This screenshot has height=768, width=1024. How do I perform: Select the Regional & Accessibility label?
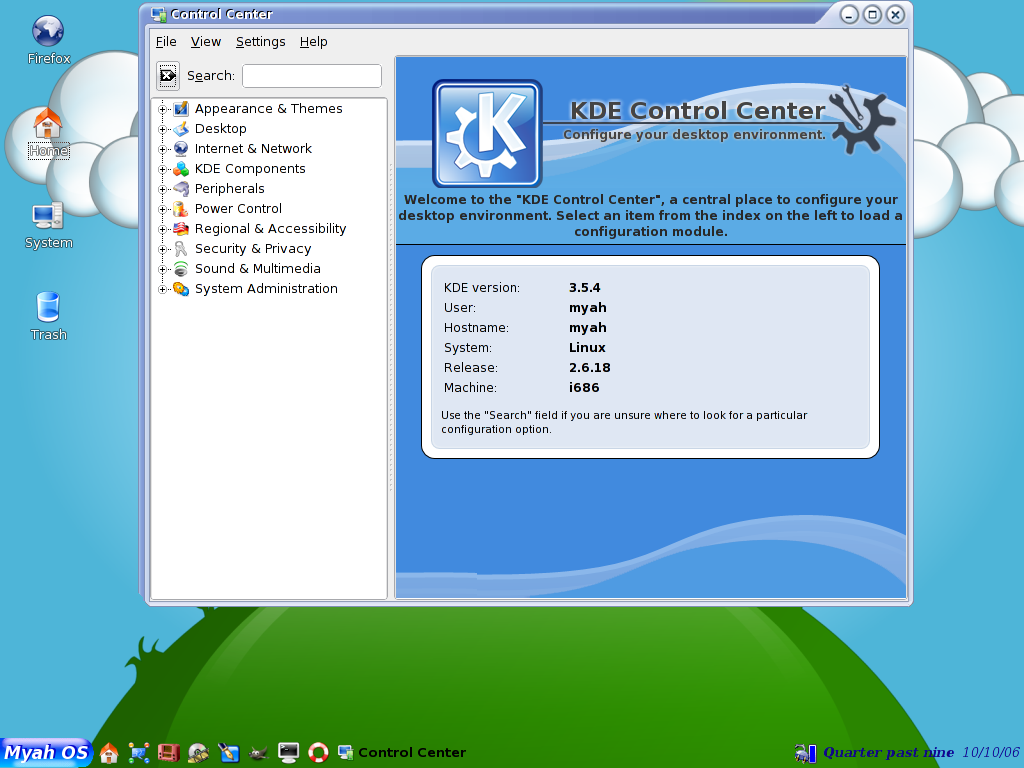click(x=270, y=229)
